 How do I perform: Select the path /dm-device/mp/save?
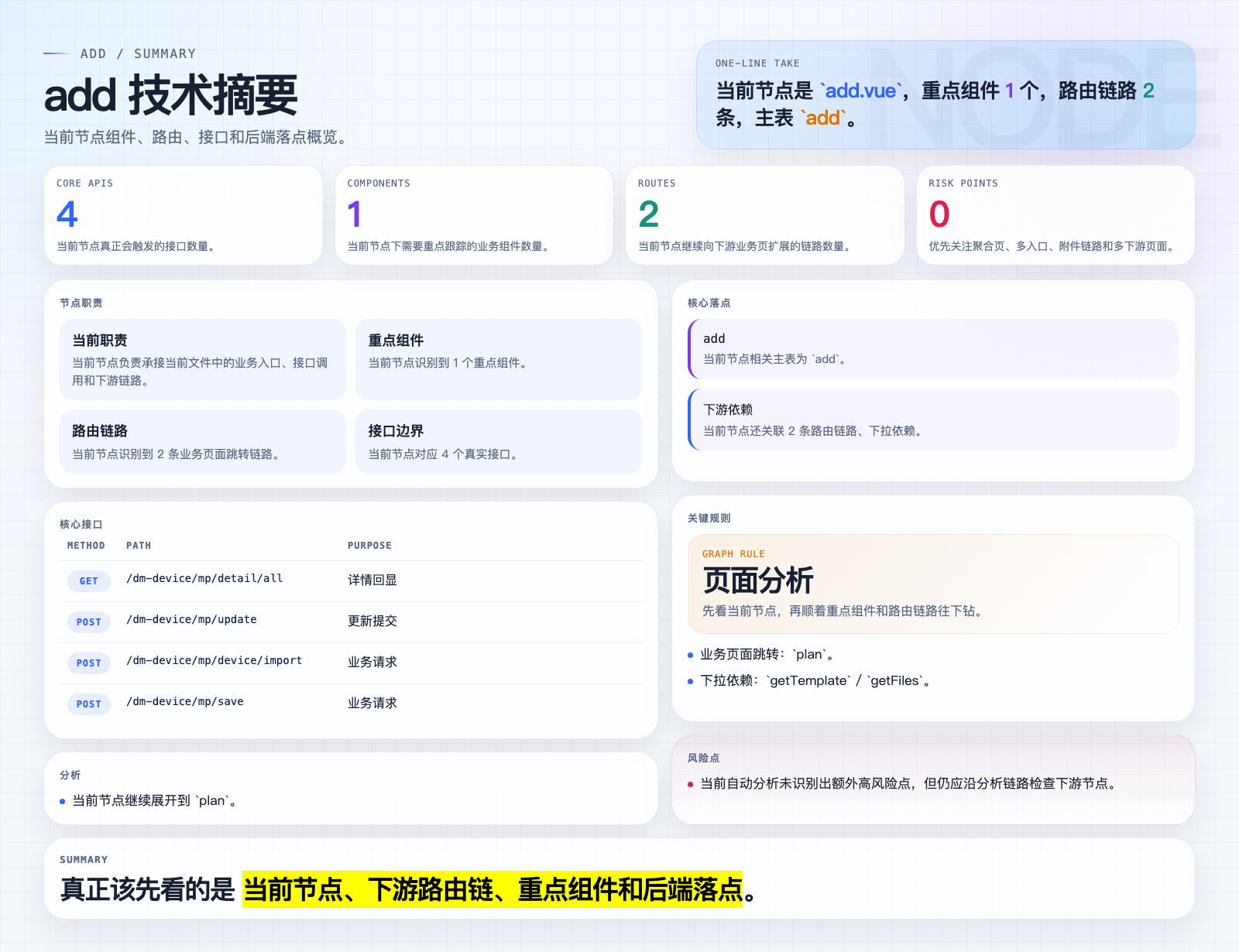185,701
